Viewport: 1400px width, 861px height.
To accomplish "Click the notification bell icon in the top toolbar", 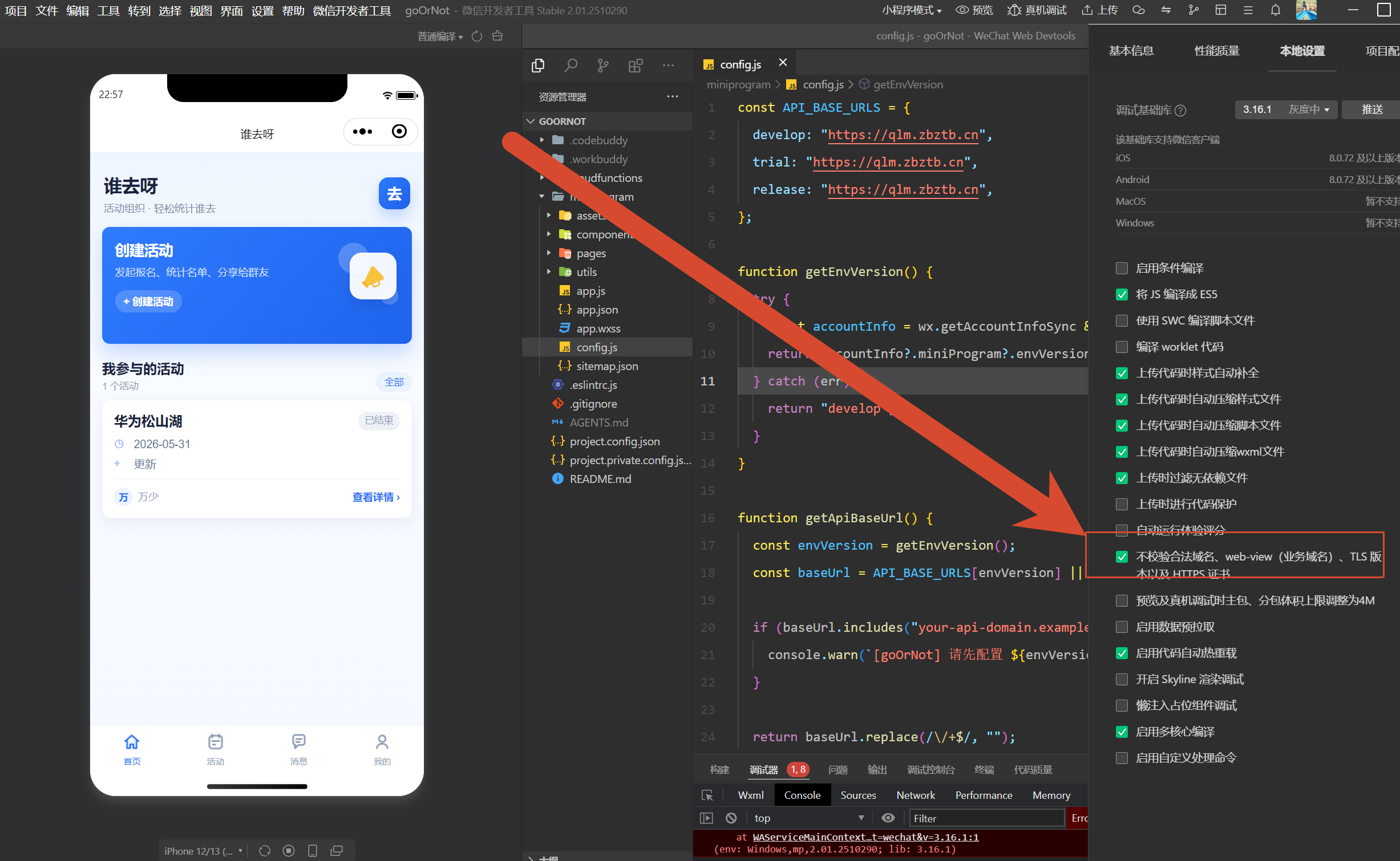I will pyautogui.click(x=1276, y=10).
